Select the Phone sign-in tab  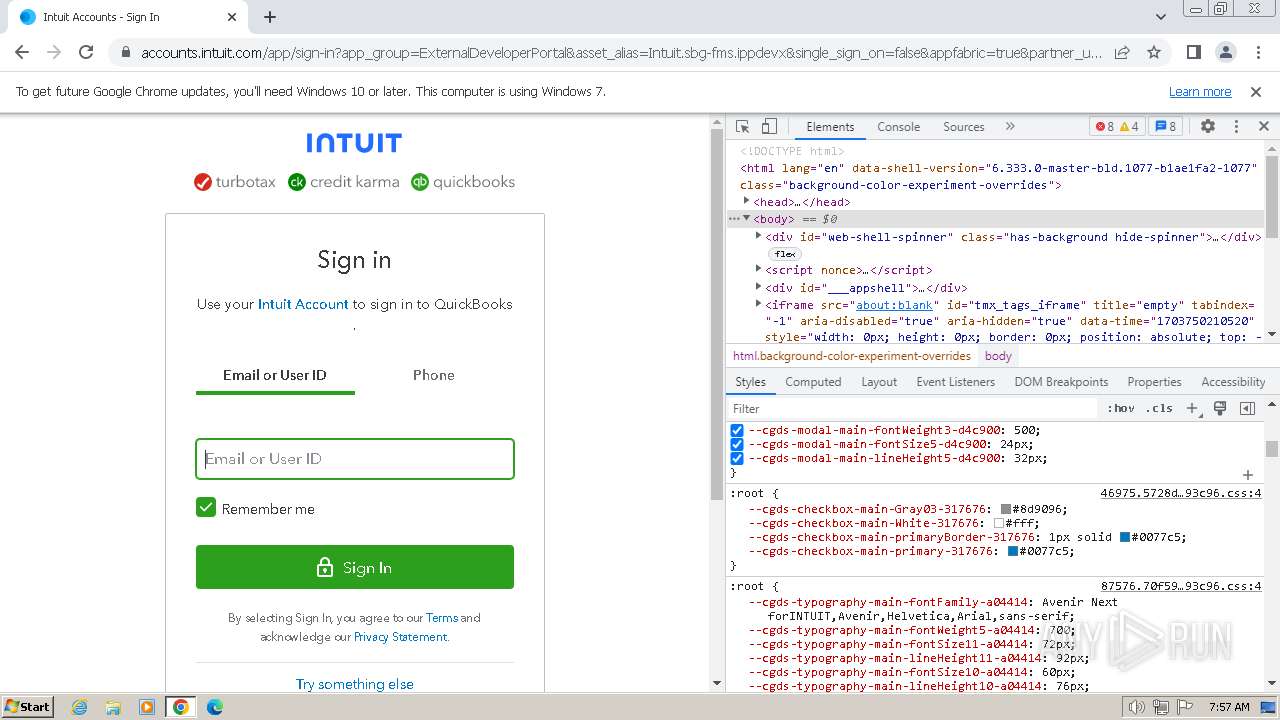tap(434, 375)
